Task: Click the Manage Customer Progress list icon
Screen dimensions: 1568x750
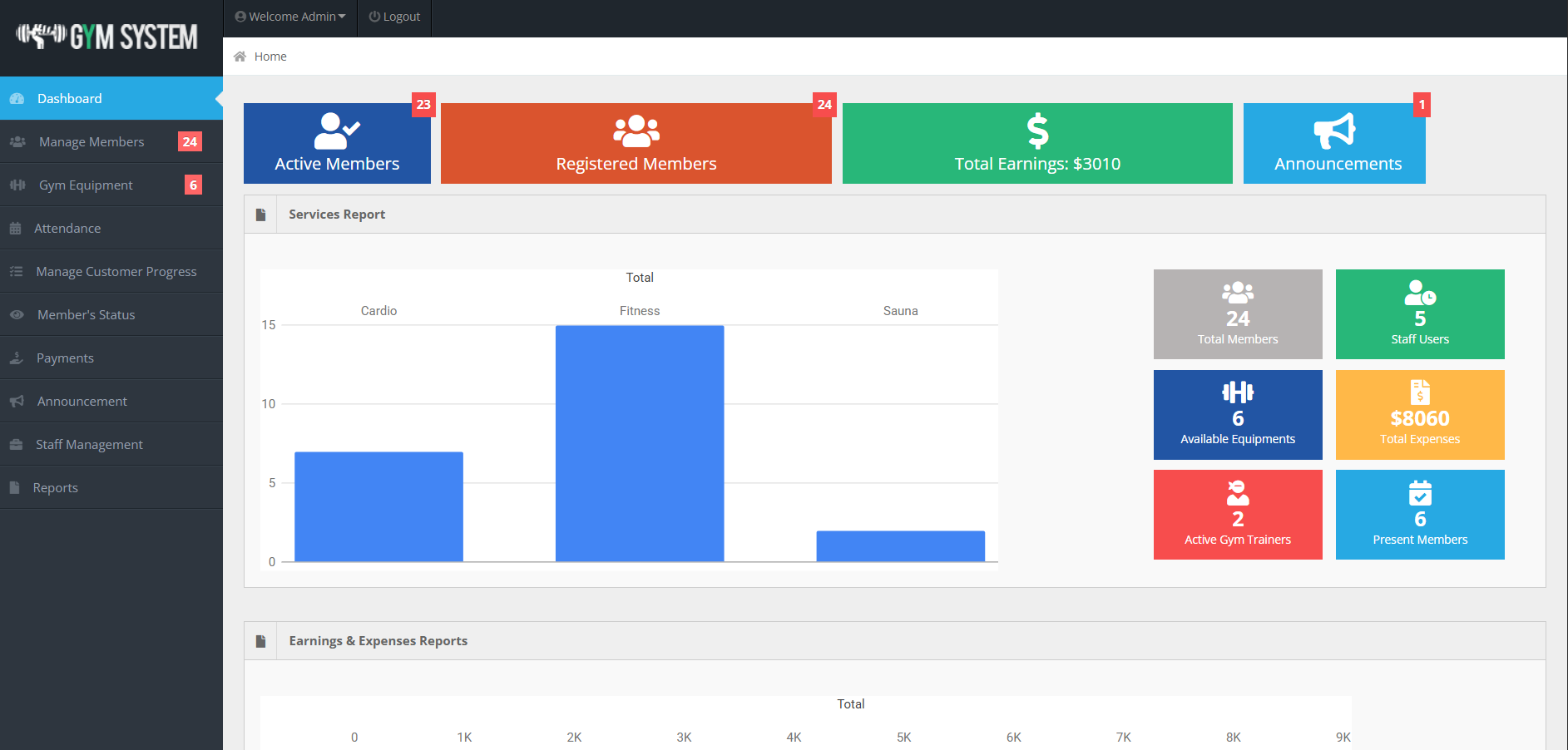Action: tap(16, 272)
